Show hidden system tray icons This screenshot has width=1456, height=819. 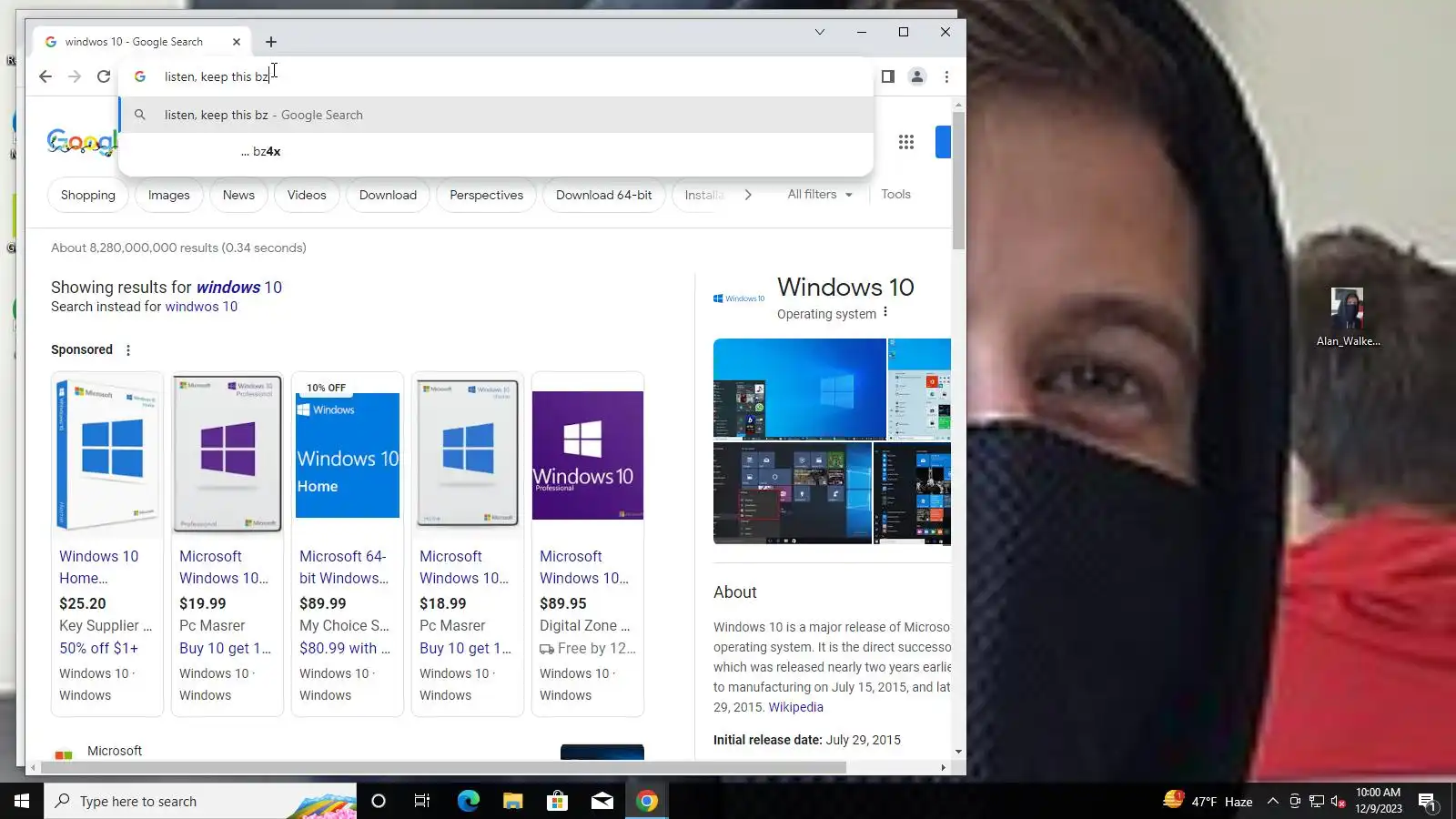[x=1273, y=802]
